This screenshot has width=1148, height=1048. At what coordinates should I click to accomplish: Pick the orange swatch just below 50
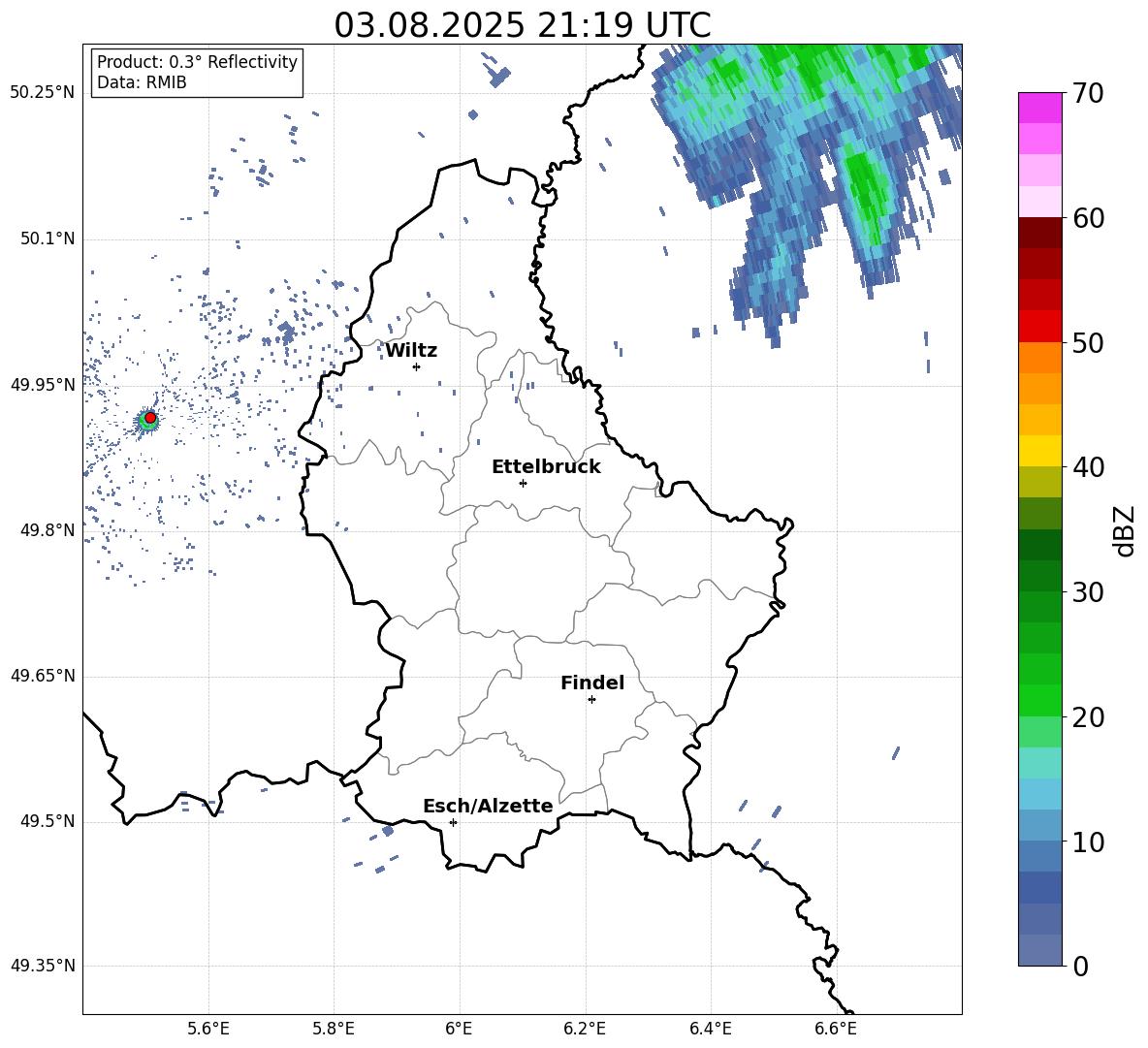(1040, 358)
